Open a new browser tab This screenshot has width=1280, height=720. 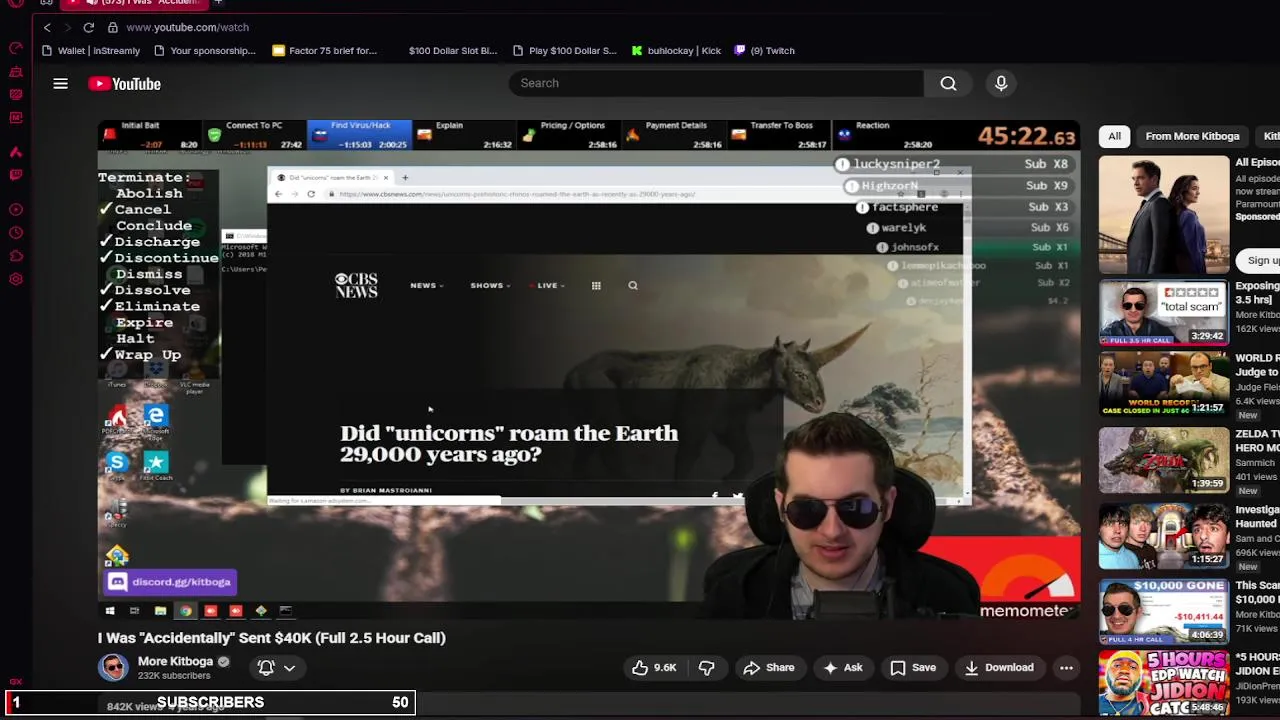click(217, 3)
